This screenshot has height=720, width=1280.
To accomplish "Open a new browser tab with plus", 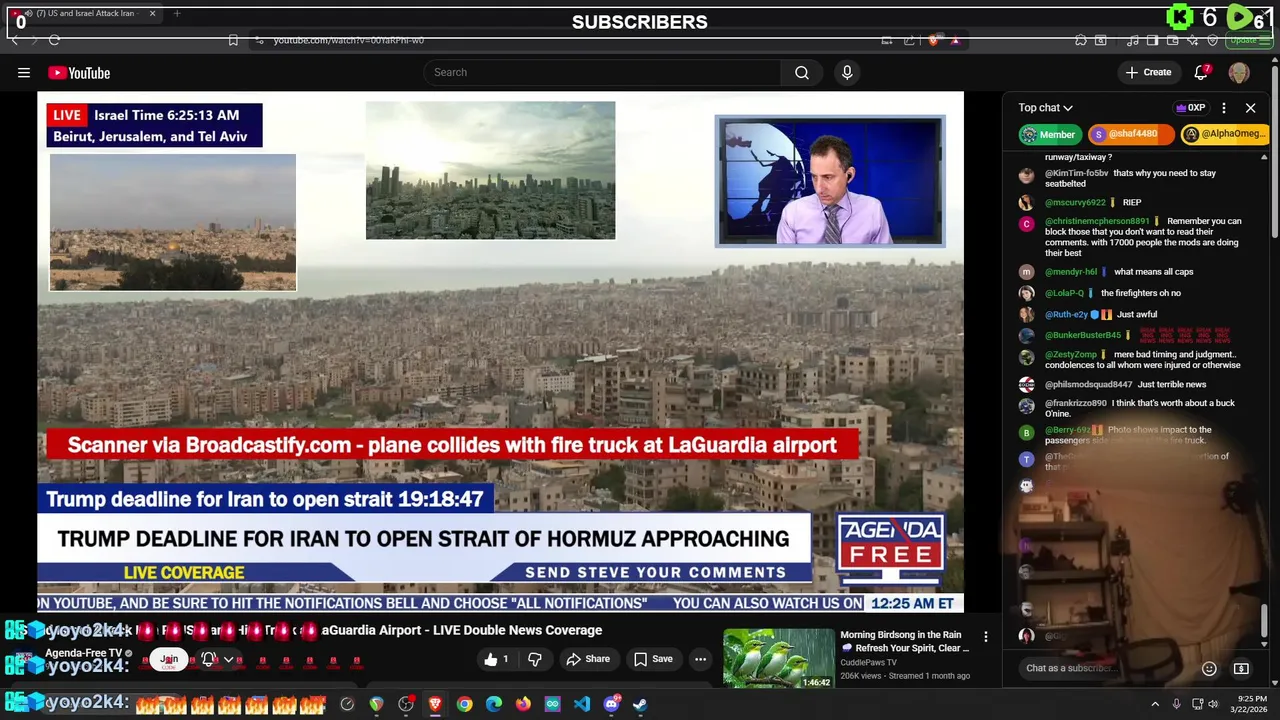I will (177, 13).
